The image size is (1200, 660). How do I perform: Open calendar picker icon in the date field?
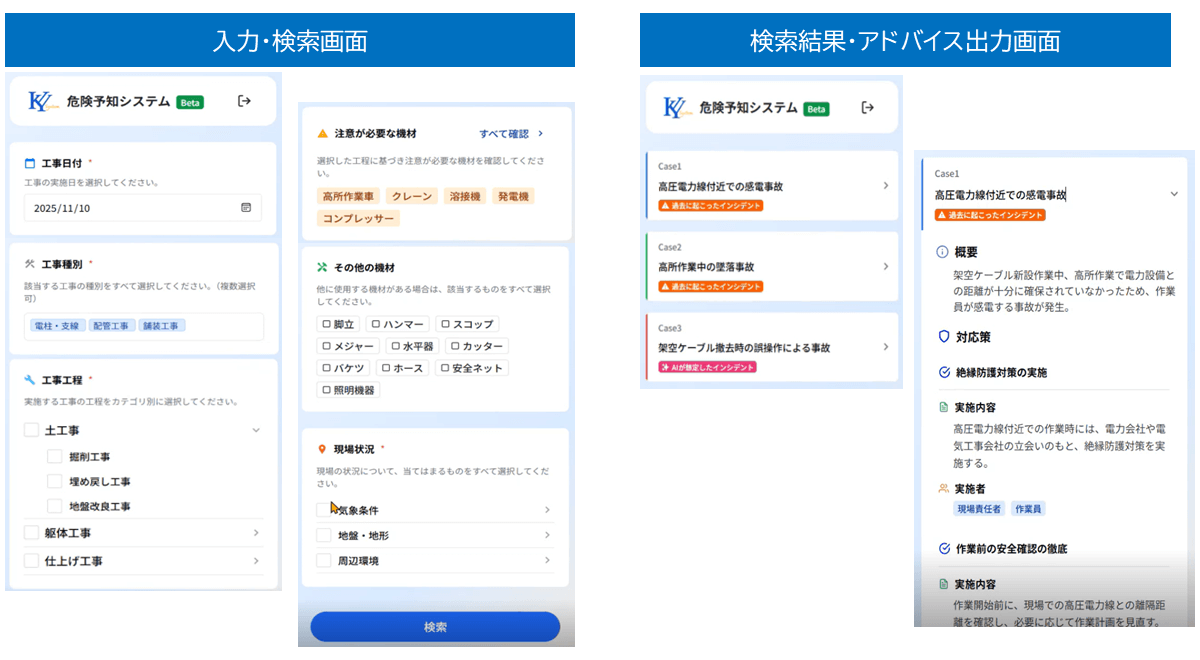(x=246, y=208)
